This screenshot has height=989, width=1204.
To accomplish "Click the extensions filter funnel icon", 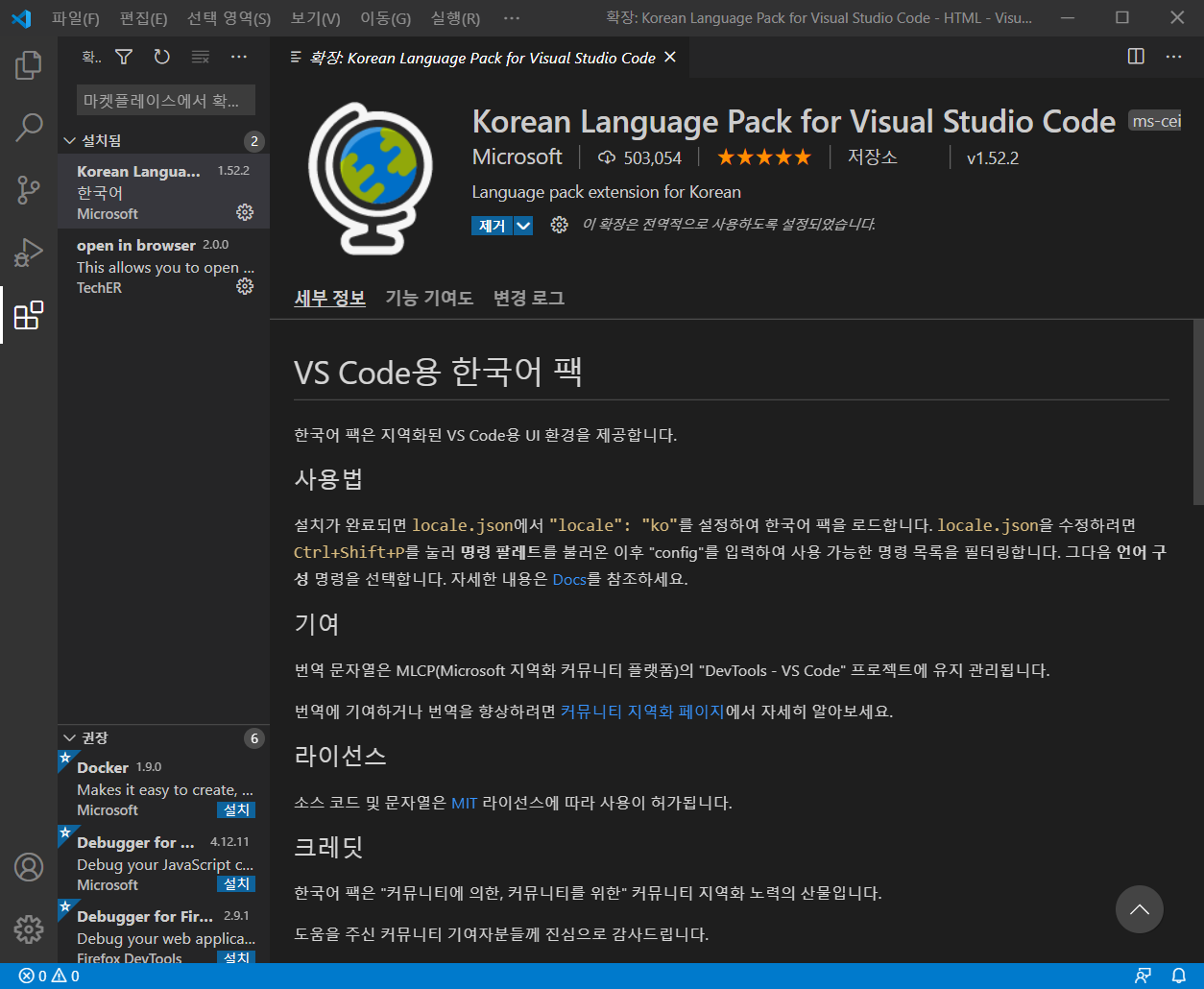I will [x=124, y=57].
